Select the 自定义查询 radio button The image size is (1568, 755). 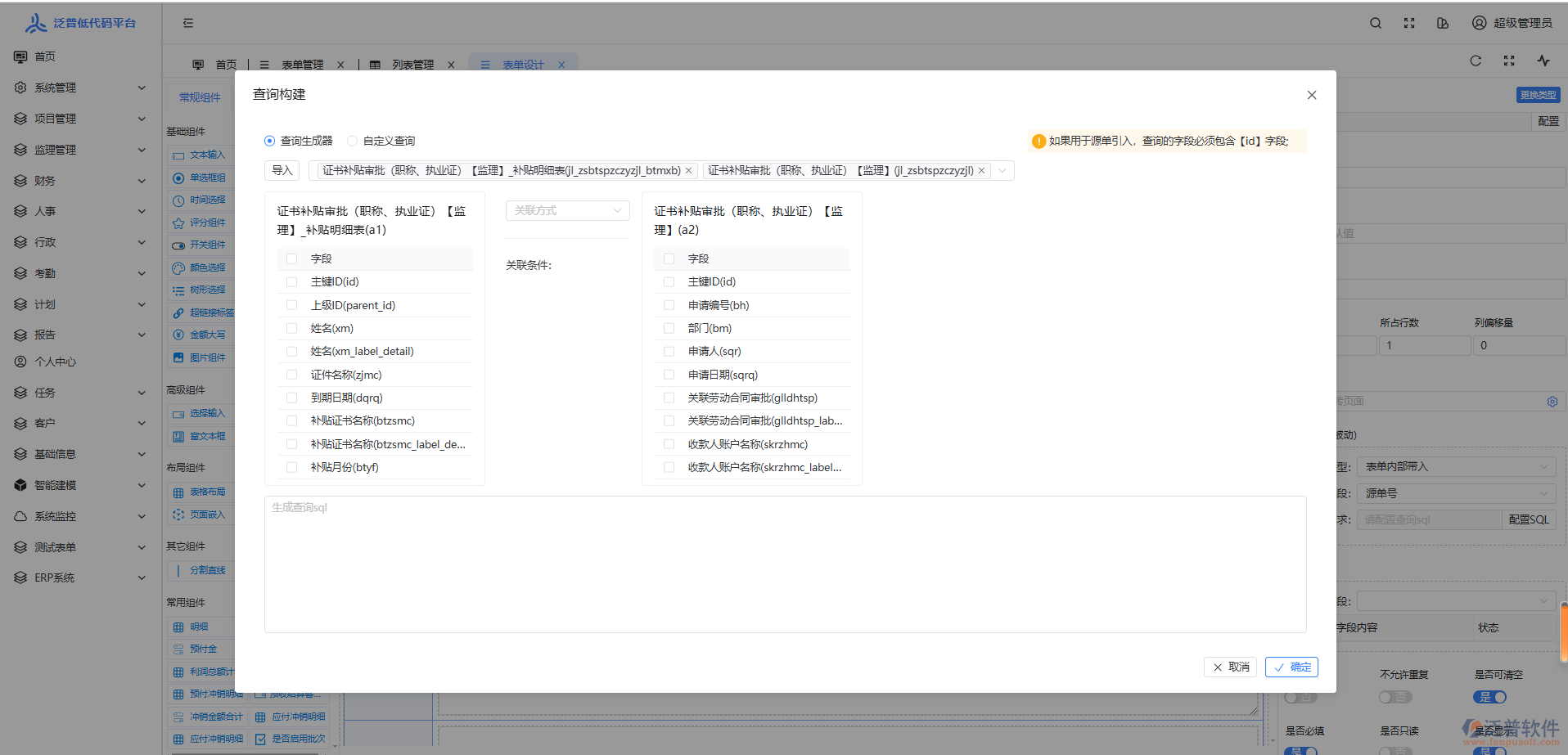tap(352, 141)
